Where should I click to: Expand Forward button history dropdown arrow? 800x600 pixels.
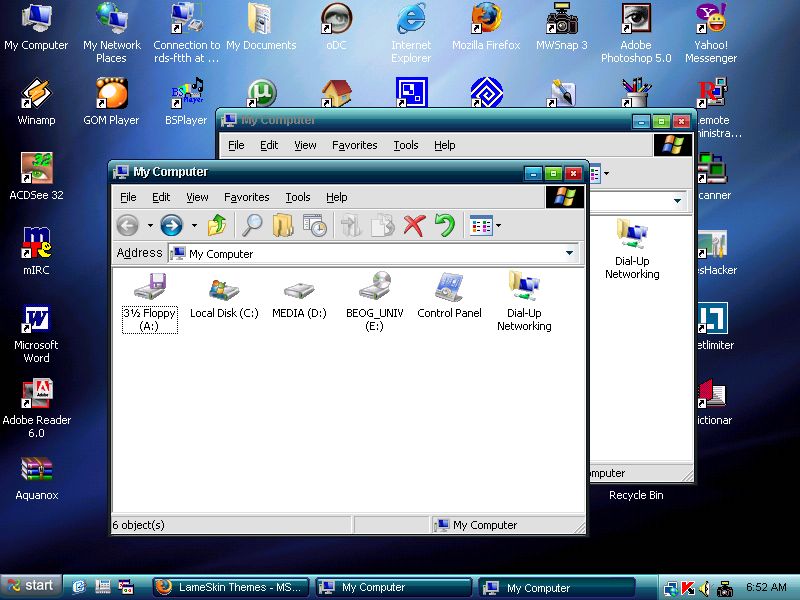(194, 225)
